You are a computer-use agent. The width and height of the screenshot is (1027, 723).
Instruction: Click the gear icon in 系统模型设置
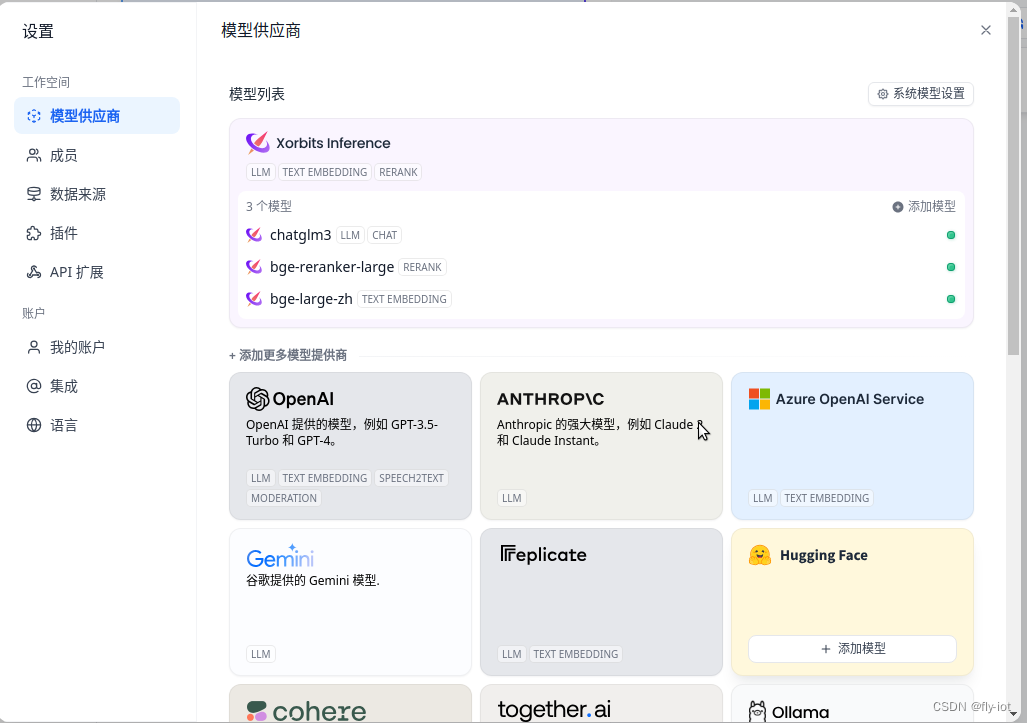[883, 94]
